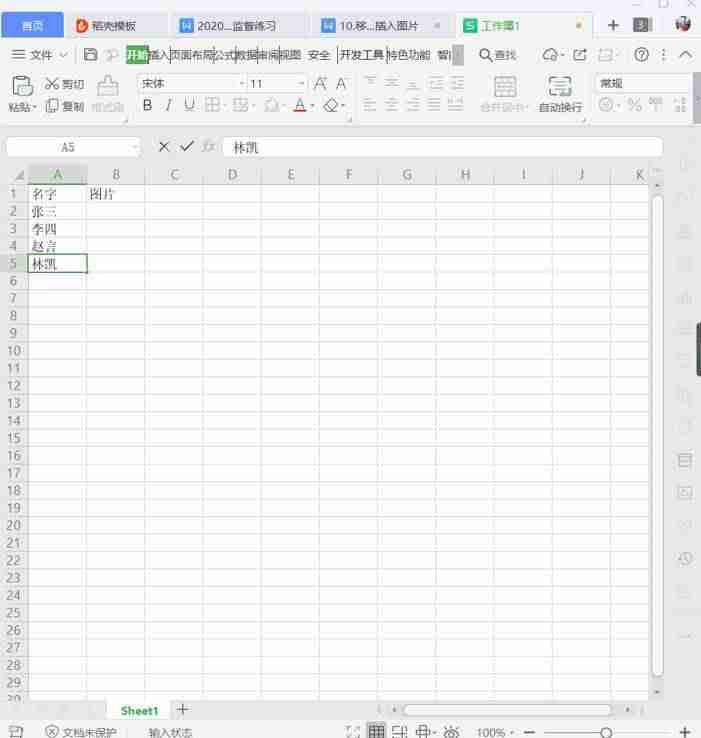Open the Name Box dropdown arrow
701x738 pixels.
pyautogui.click(x=134, y=148)
